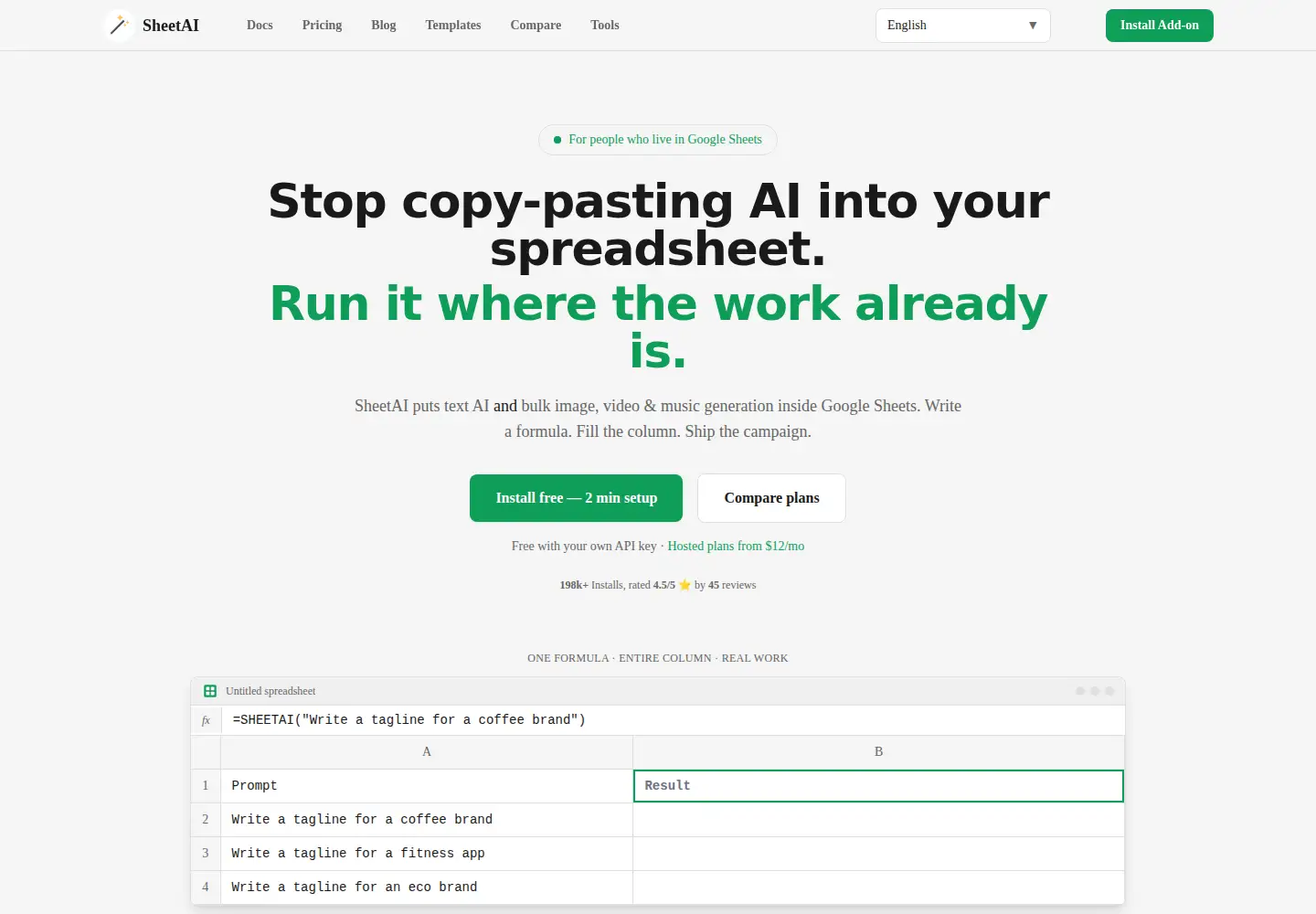
Task: Click the Untitled spreadsheet title
Action: [271, 691]
